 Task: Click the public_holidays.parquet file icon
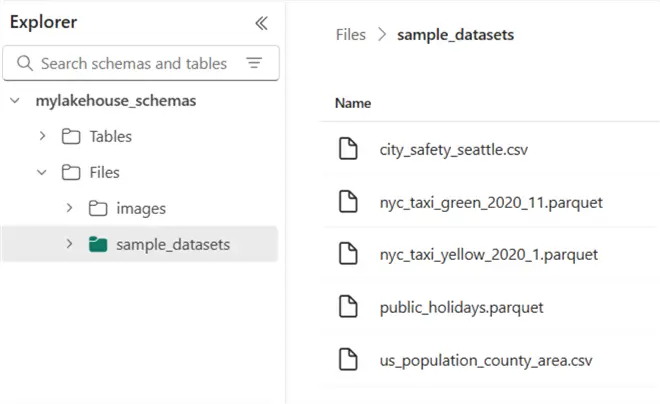348,307
